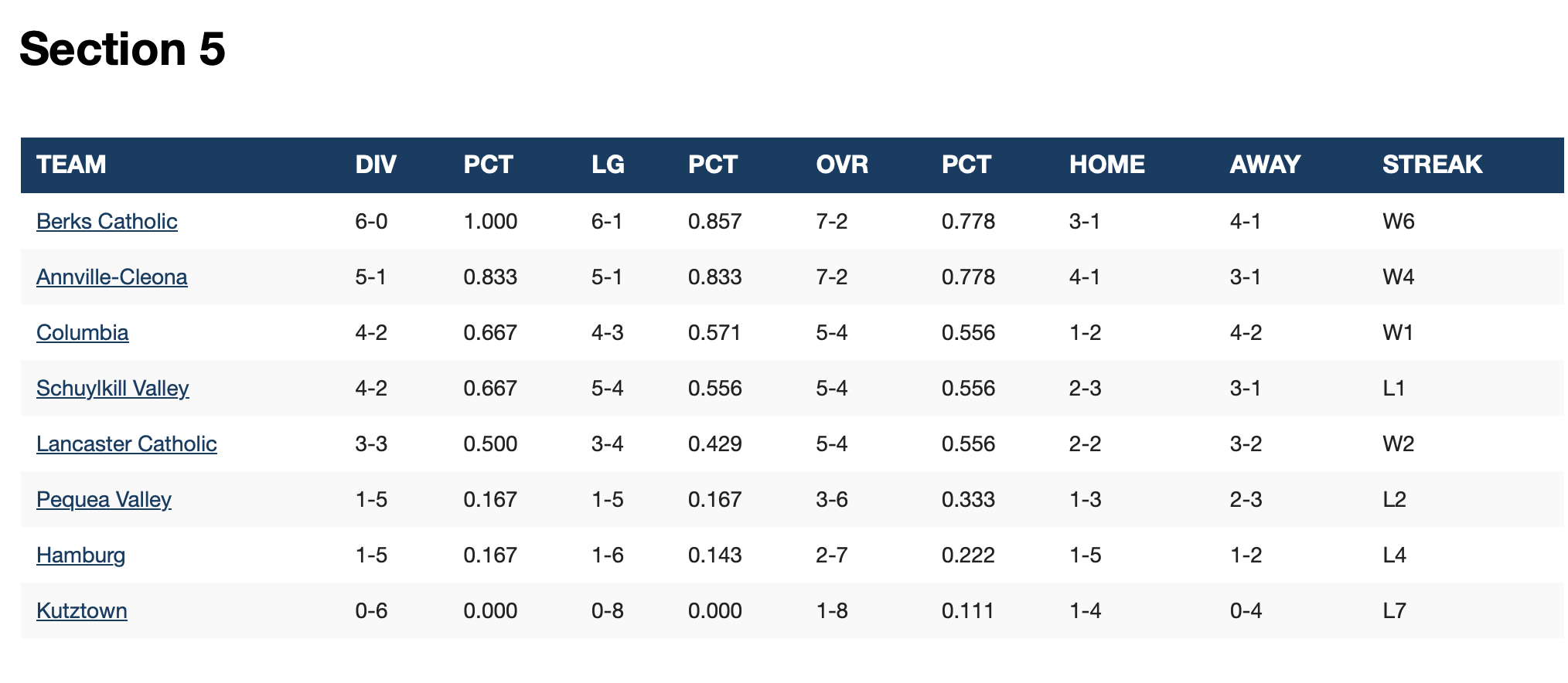Click the STREAK column header
Screen dimensions: 1568x683
pyautogui.click(x=1432, y=165)
